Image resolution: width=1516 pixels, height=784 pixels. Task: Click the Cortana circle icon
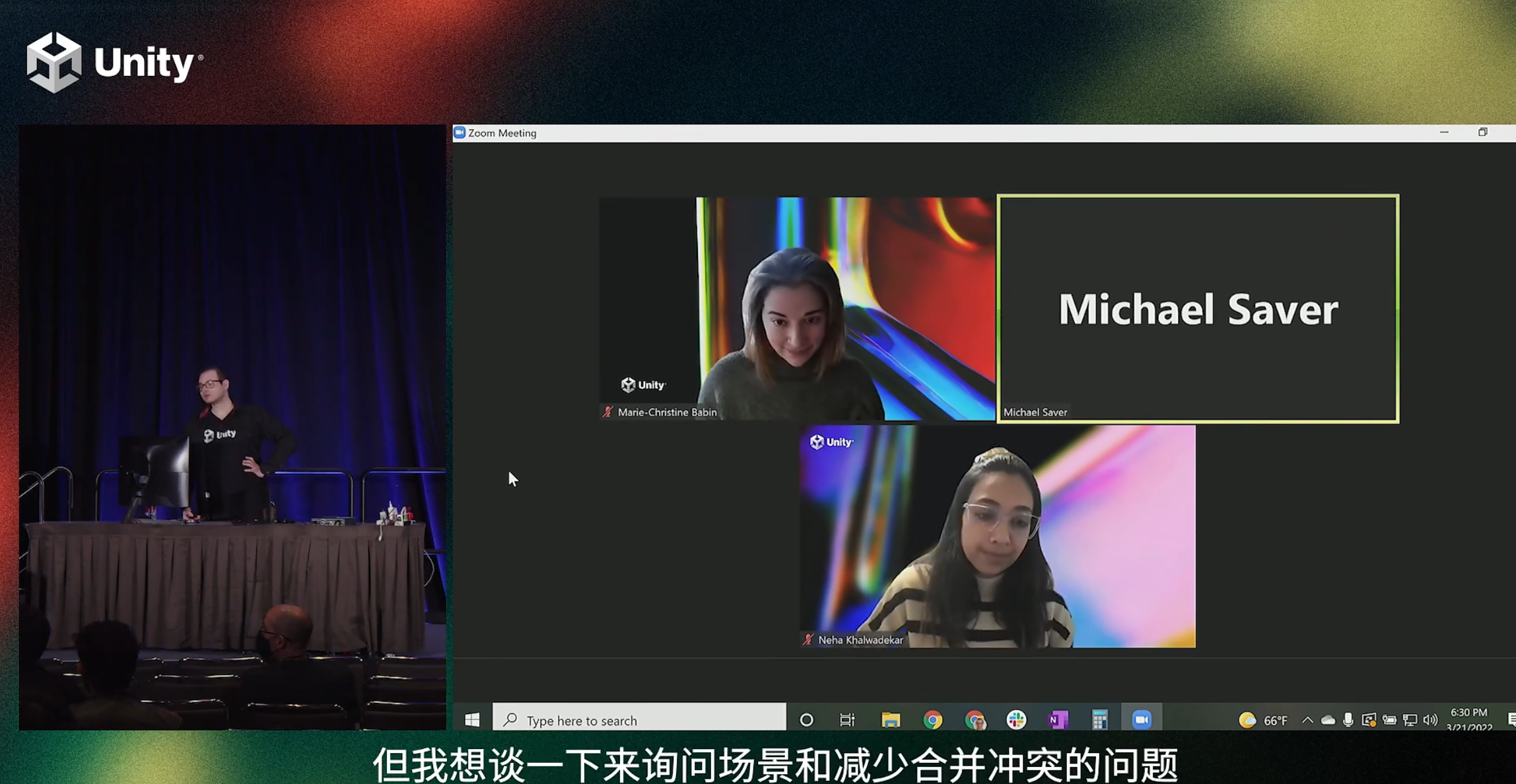pos(806,719)
